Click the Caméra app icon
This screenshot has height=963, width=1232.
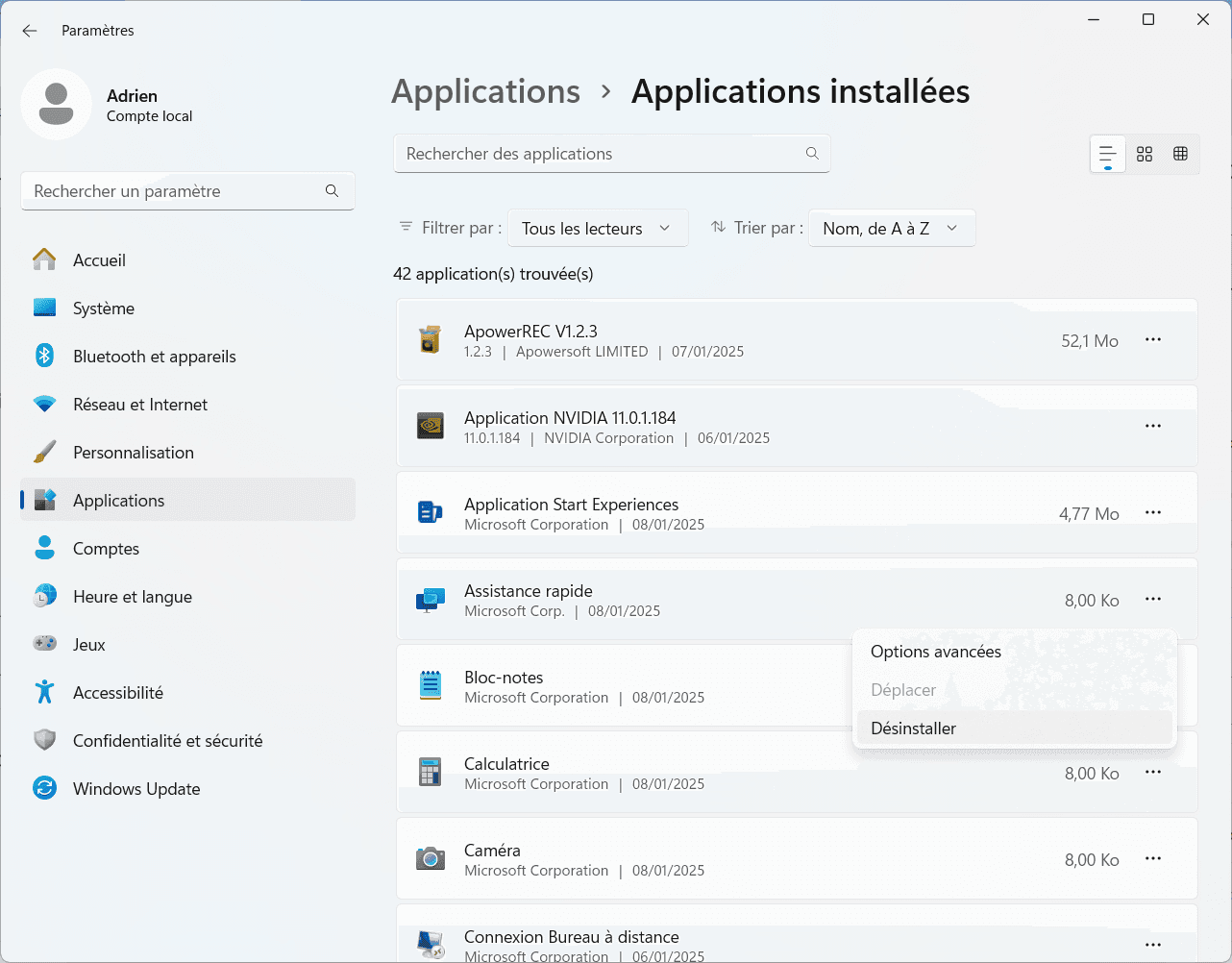click(430, 858)
